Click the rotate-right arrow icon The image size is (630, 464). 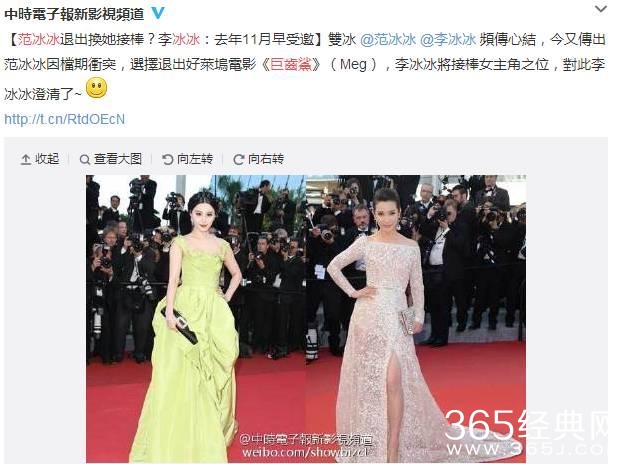(x=238, y=159)
